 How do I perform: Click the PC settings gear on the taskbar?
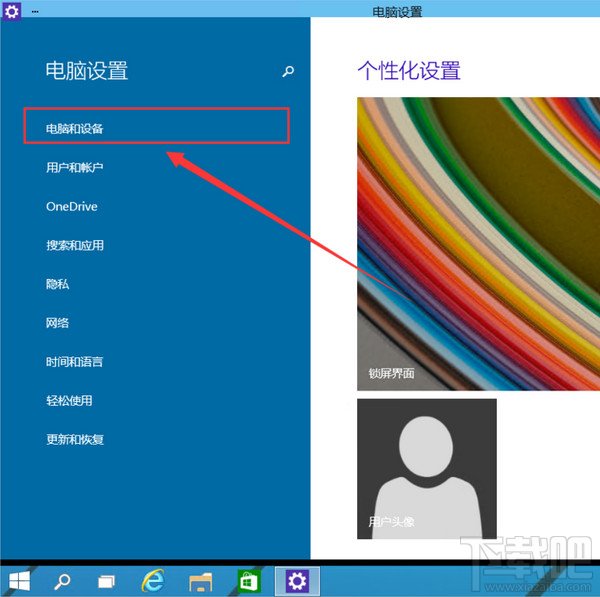[297, 580]
